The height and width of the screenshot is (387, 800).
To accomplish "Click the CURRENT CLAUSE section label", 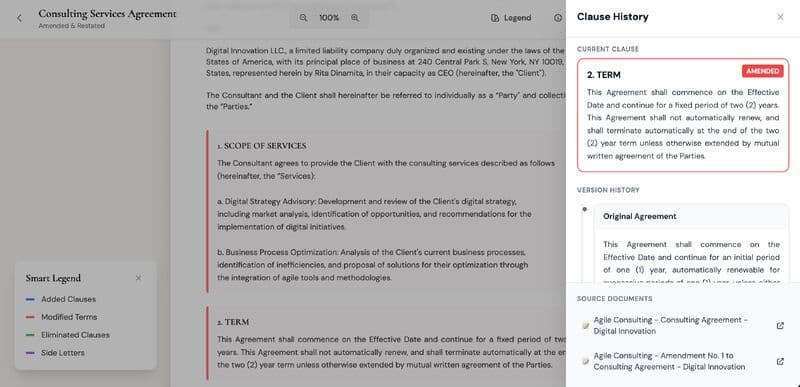I will (608, 49).
